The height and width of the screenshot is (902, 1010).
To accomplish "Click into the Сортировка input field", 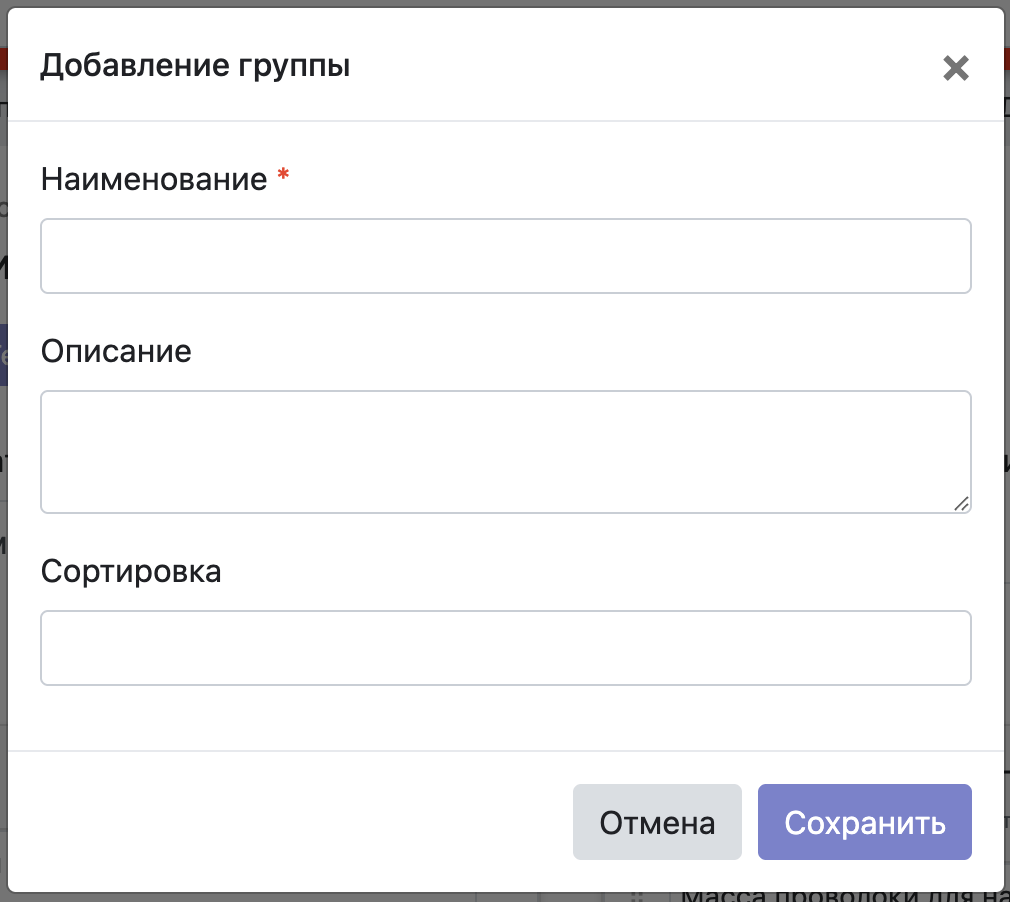I will (x=505, y=648).
